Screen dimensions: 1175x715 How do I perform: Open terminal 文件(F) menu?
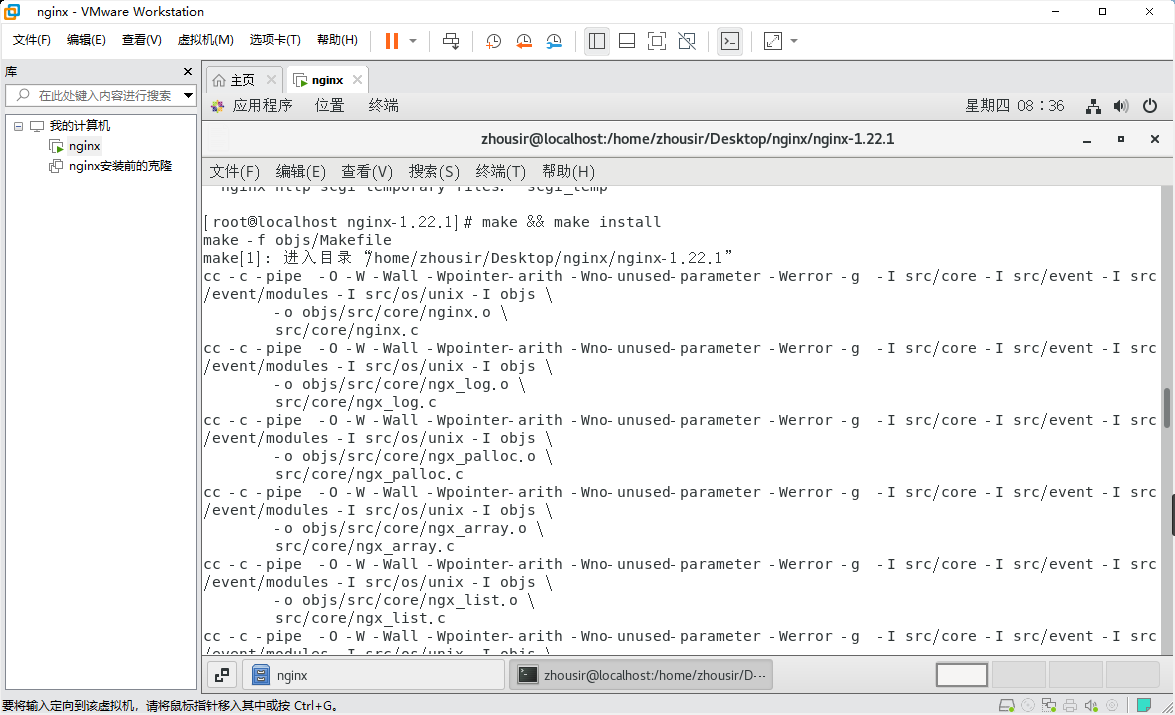[x=235, y=172]
